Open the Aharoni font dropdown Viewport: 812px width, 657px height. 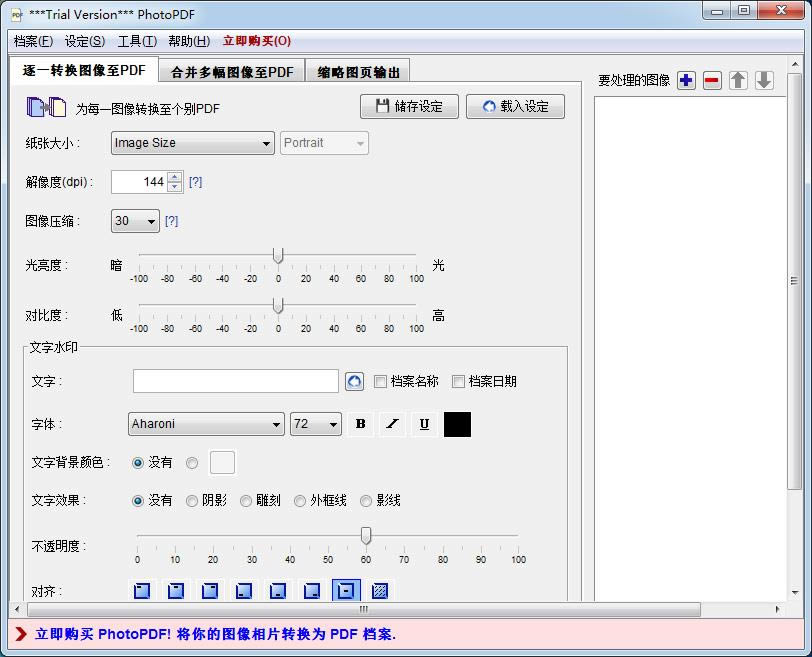tap(206, 424)
